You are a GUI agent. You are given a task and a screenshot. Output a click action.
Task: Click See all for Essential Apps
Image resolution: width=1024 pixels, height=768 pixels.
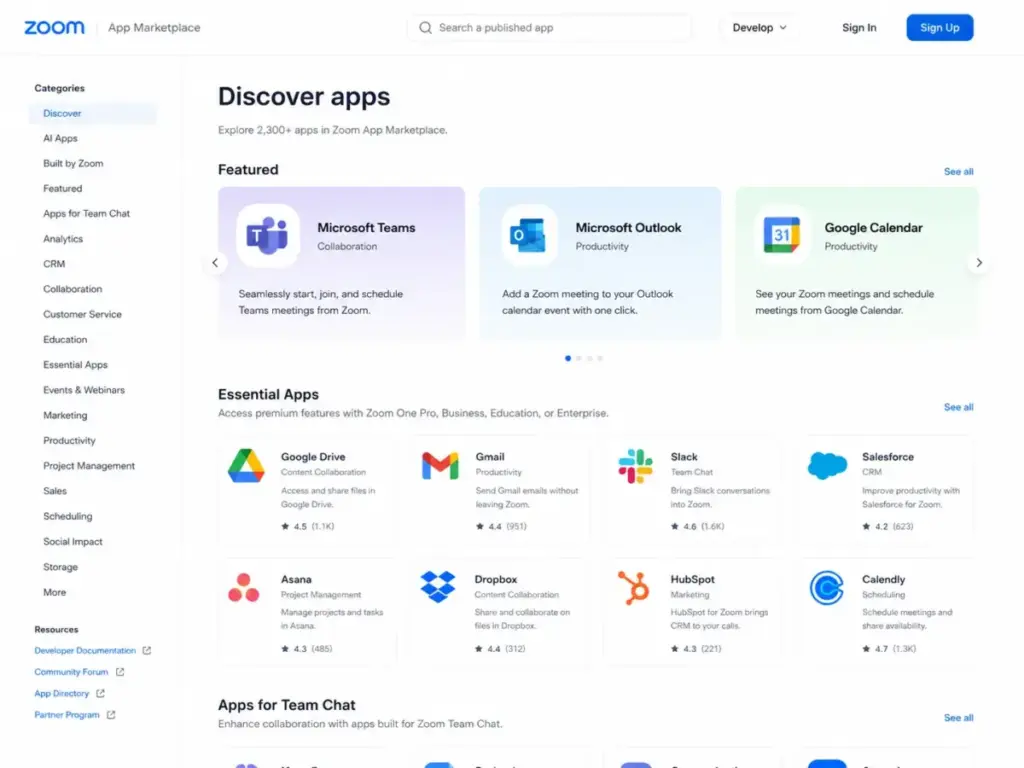[x=958, y=407]
